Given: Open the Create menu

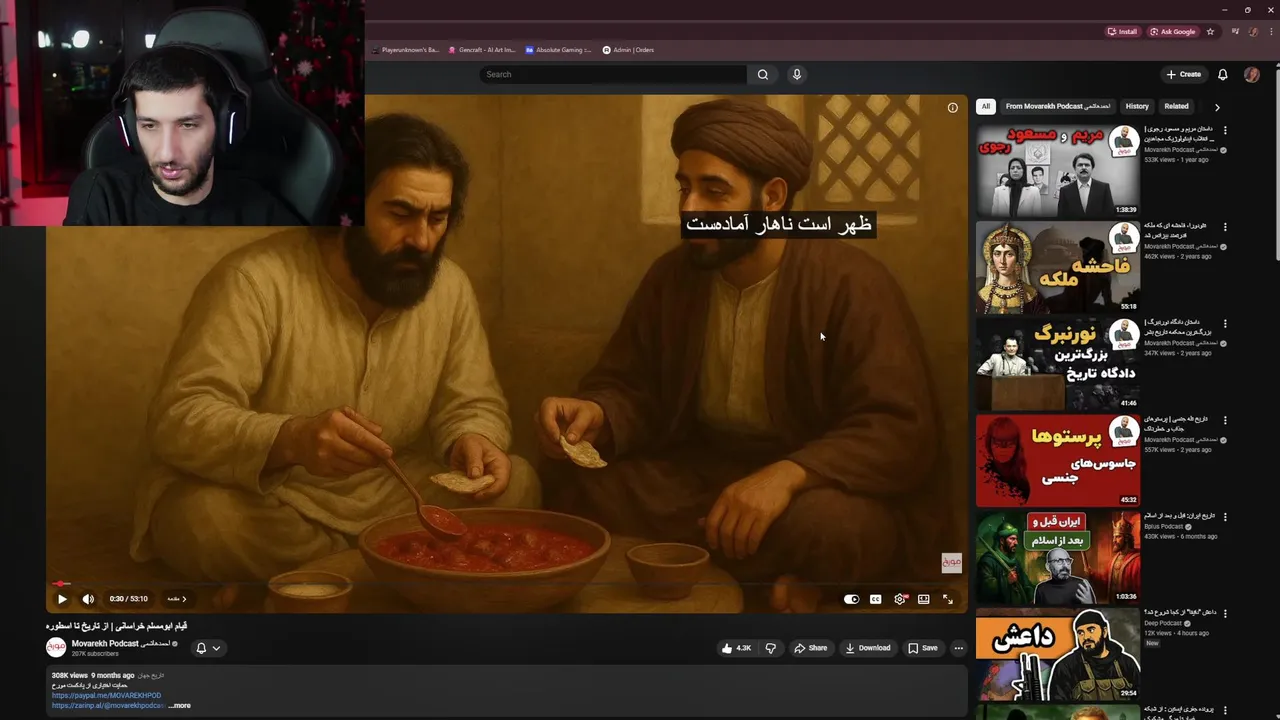Looking at the screenshot, I should (x=1184, y=74).
